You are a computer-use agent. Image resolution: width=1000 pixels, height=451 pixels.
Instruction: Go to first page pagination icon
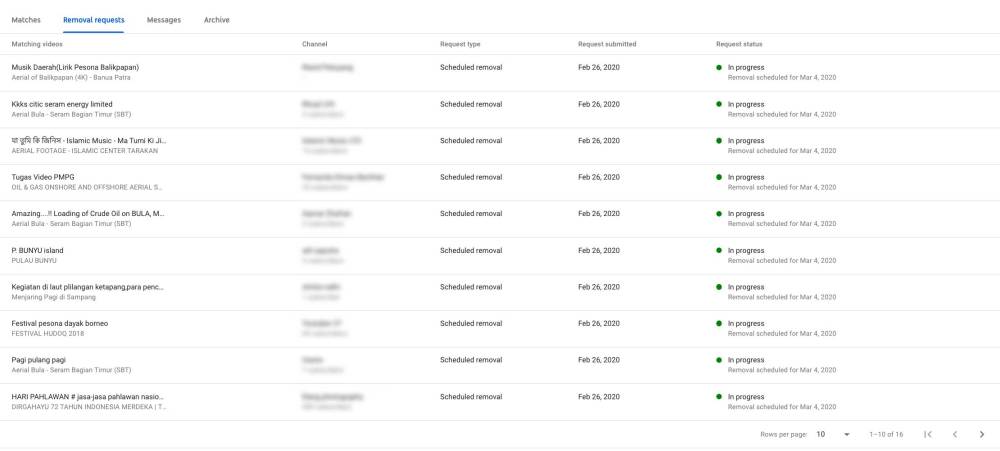pyautogui.click(x=928, y=434)
